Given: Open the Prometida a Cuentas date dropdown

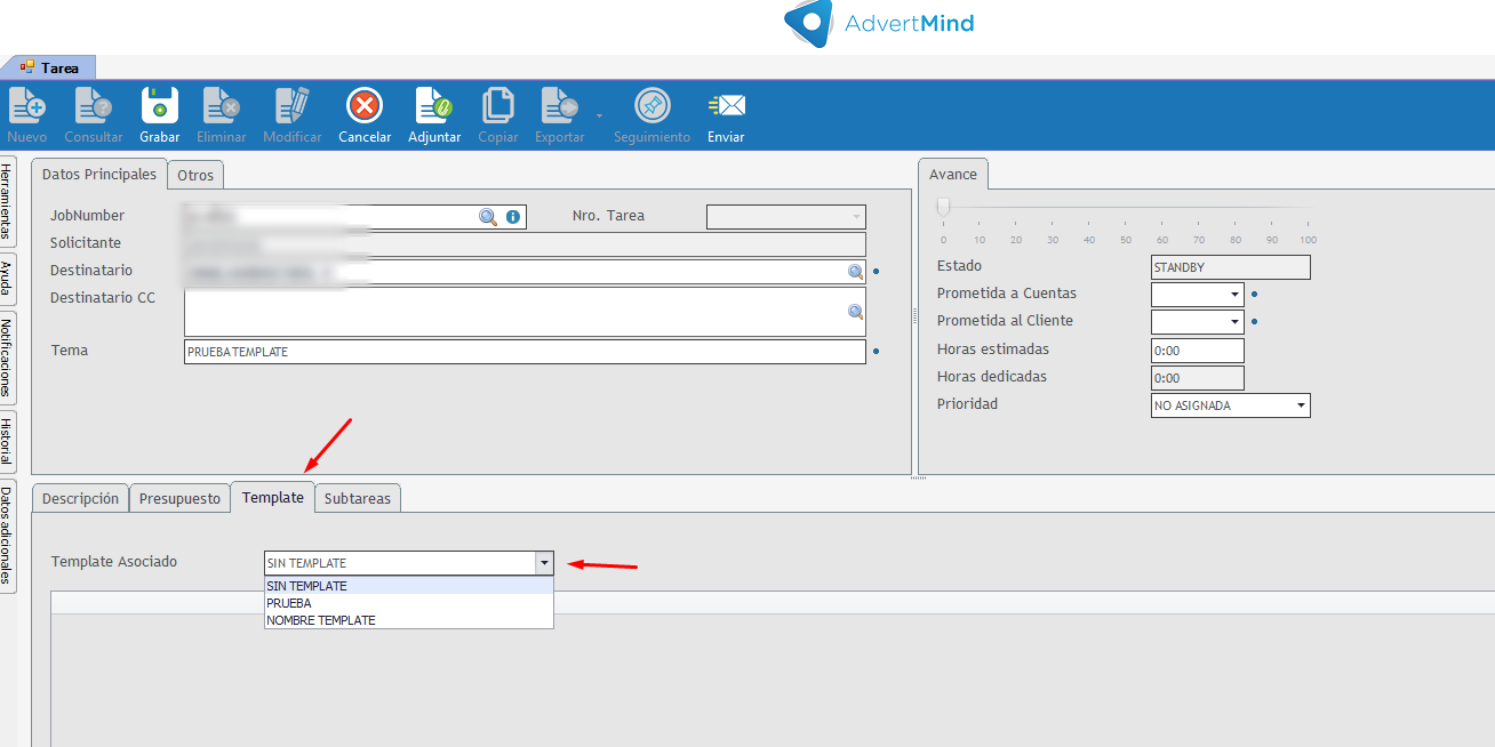Looking at the screenshot, I should click(1235, 294).
